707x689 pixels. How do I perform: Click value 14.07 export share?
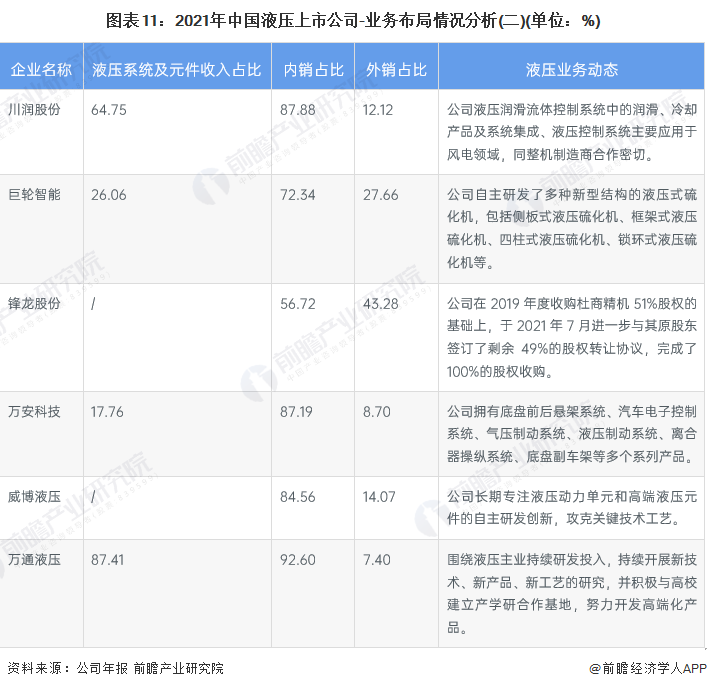point(379,497)
